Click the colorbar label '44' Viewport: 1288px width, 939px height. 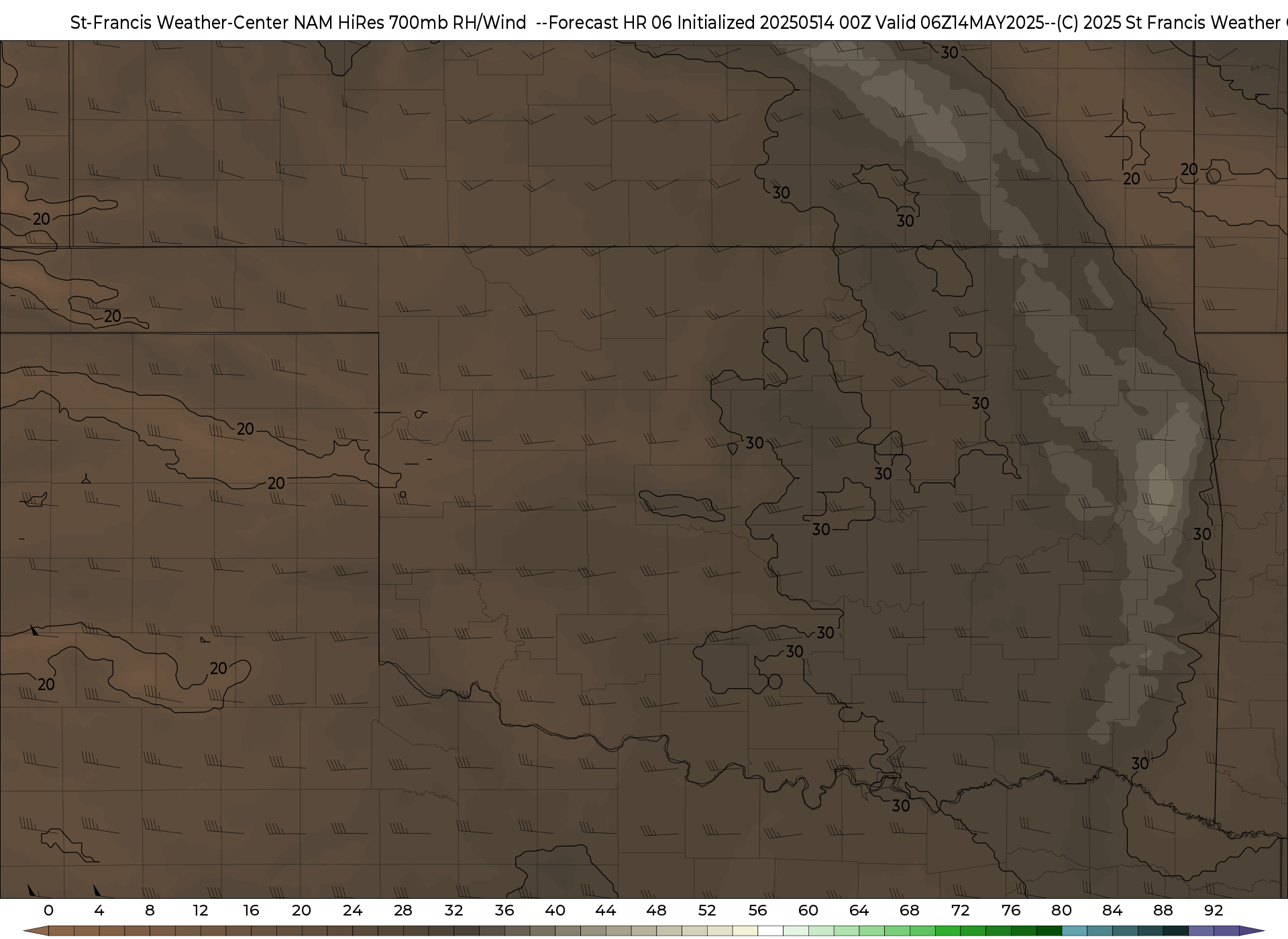[x=606, y=910]
